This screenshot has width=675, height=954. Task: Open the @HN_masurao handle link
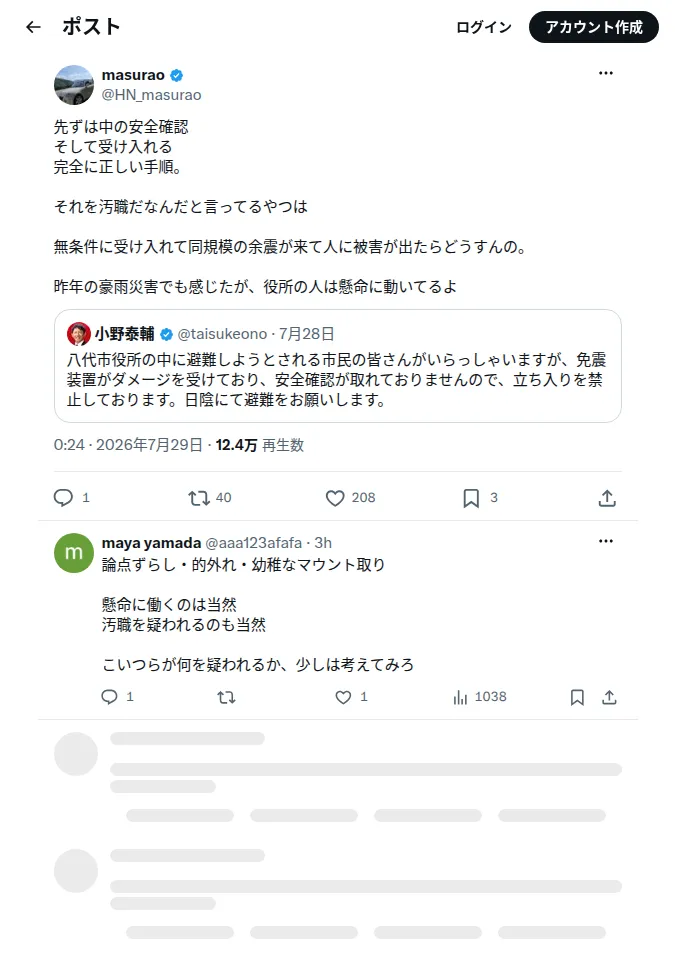pyautogui.click(x=151, y=95)
